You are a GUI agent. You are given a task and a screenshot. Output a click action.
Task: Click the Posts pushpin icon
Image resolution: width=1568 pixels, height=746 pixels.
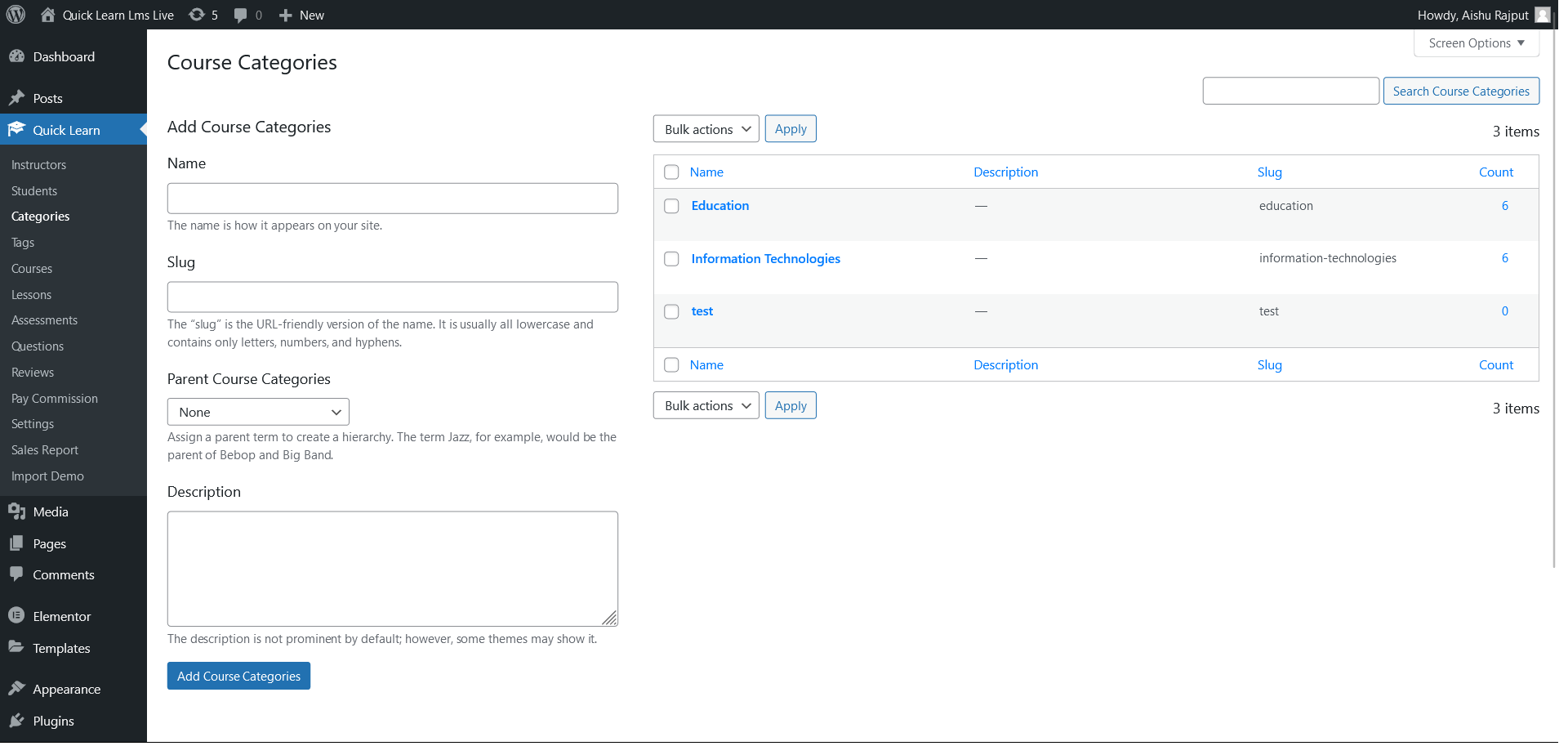click(16, 98)
